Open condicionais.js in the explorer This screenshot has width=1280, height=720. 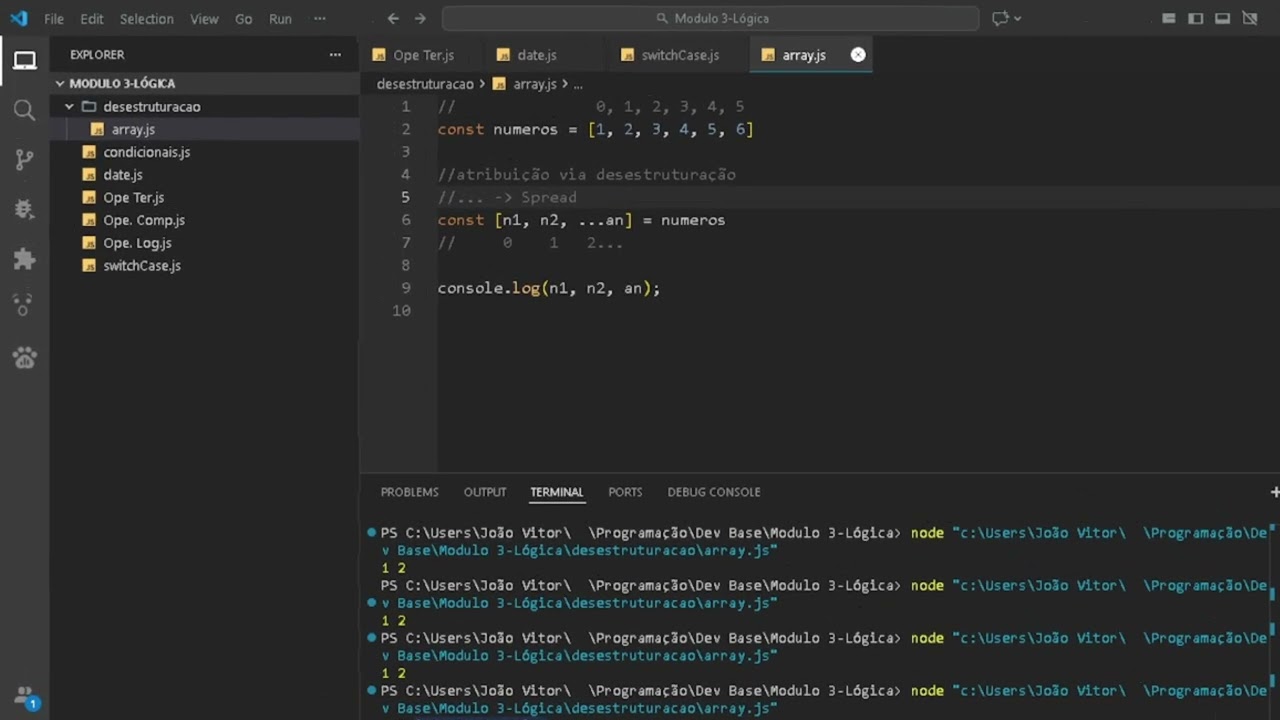(x=205, y=152)
